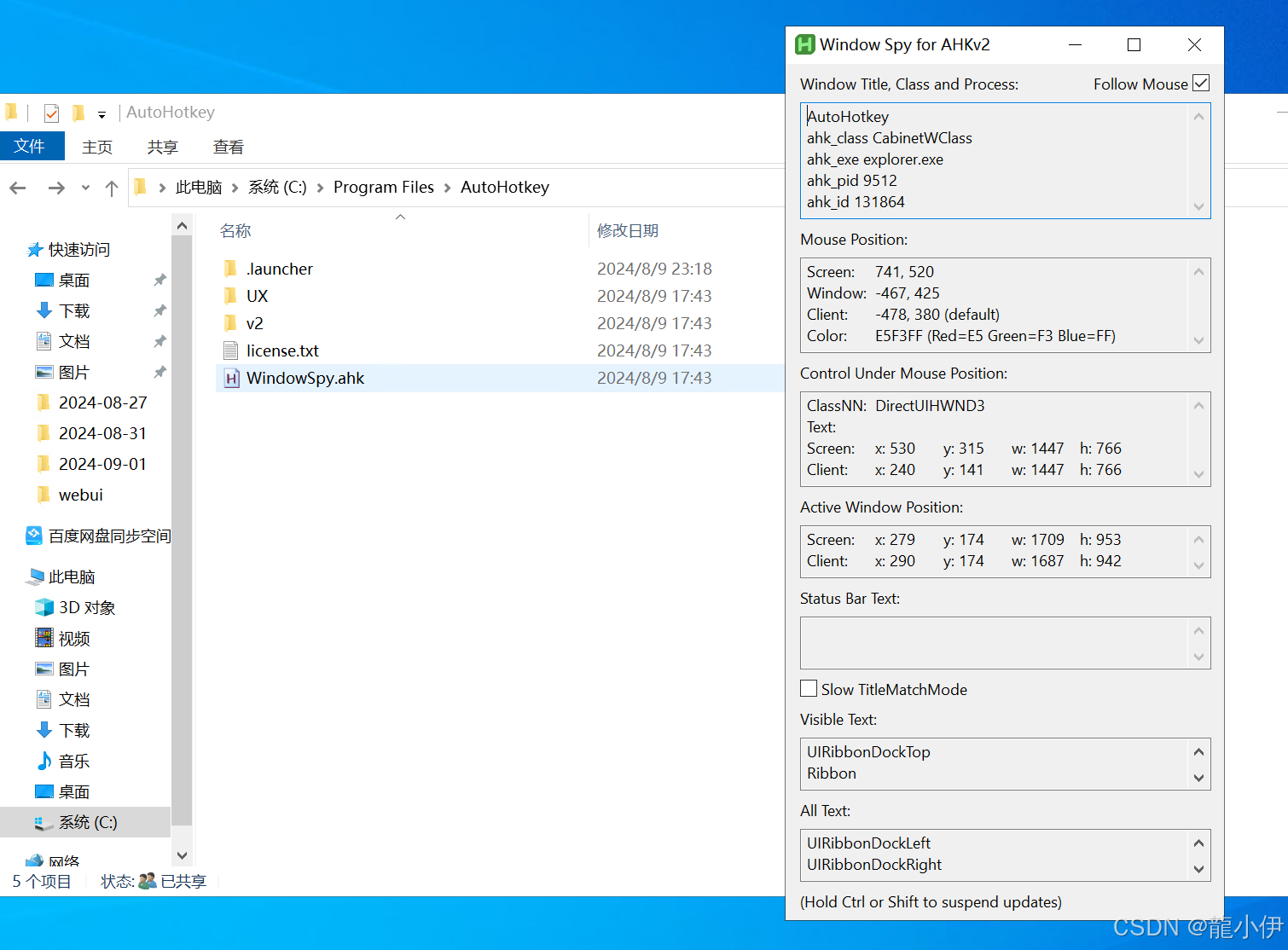Click the UIRibbonDockTop line in Visible Text

tap(868, 752)
